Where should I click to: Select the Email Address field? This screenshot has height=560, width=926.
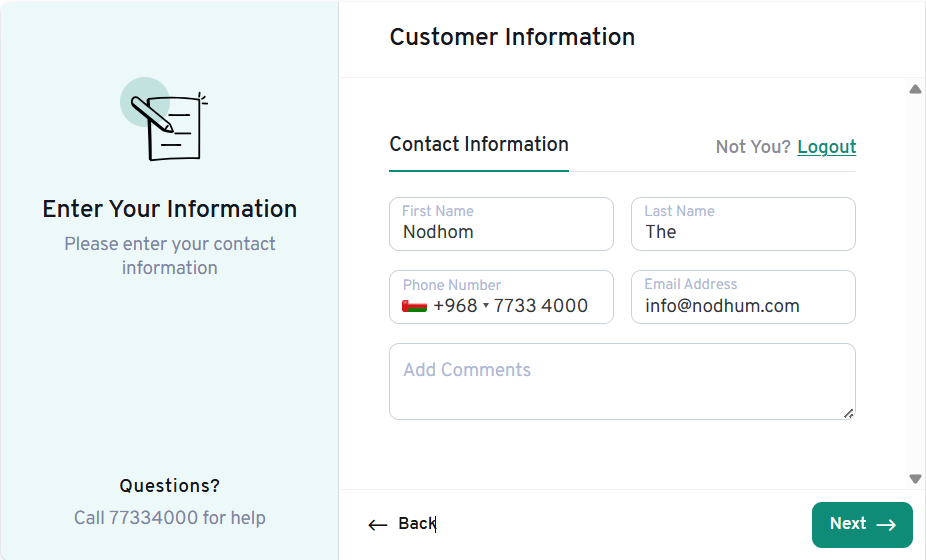pos(743,306)
